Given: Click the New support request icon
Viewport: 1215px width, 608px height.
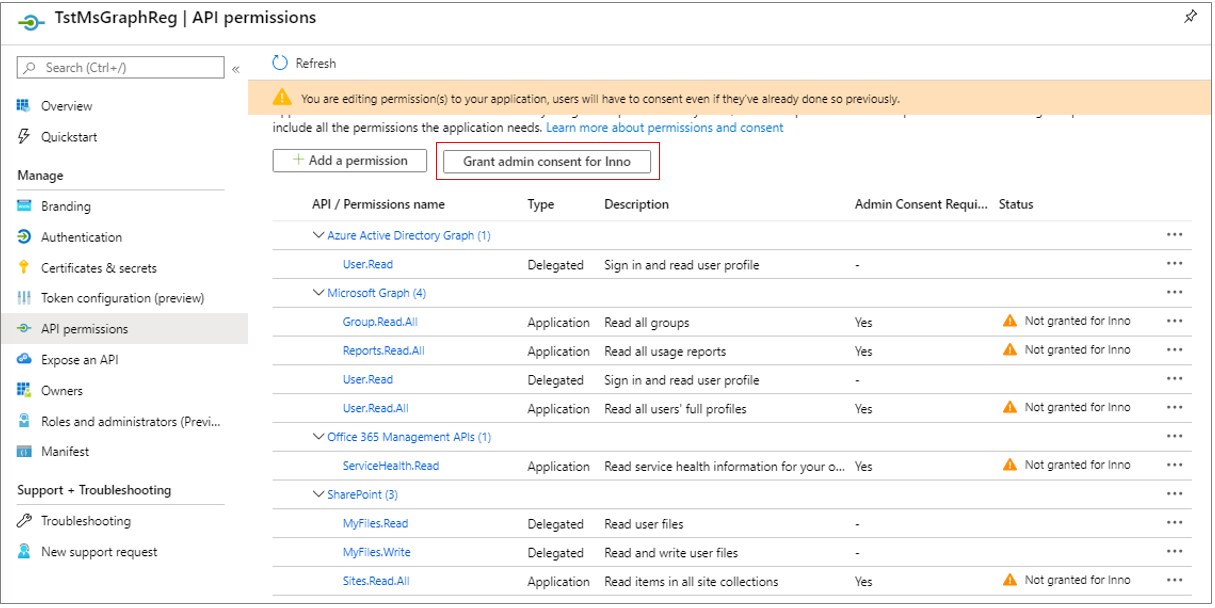Looking at the screenshot, I should click(x=24, y=552).
